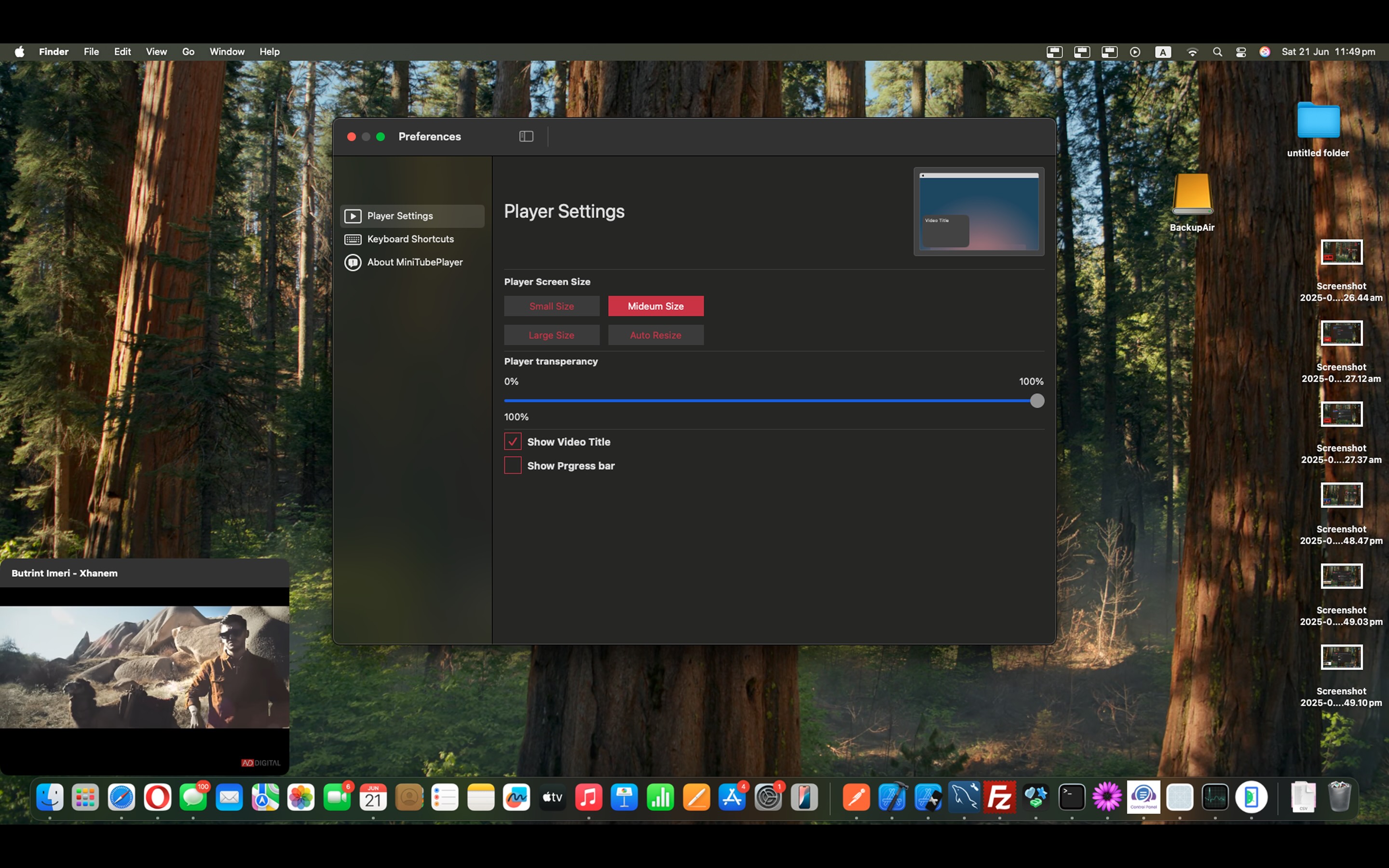Toggle the Preferences sidebar icon
The image size is (1389, 868).
coord(526,136)
